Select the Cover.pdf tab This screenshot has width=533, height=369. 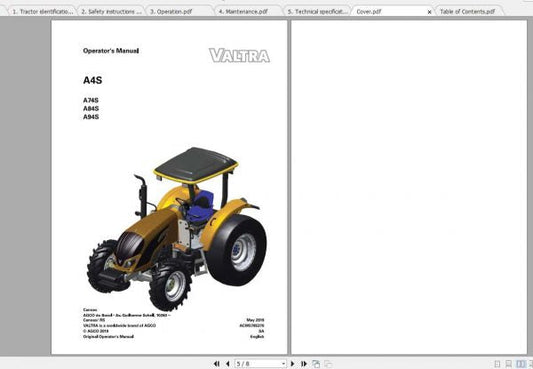(x=369, y=12)
